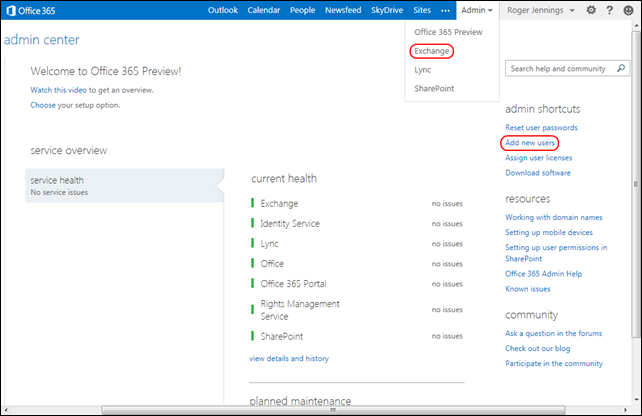The width and height of the screenshot is (642, 416).
Task: Click Lync in current health list
Action: [x=269, y=244]
